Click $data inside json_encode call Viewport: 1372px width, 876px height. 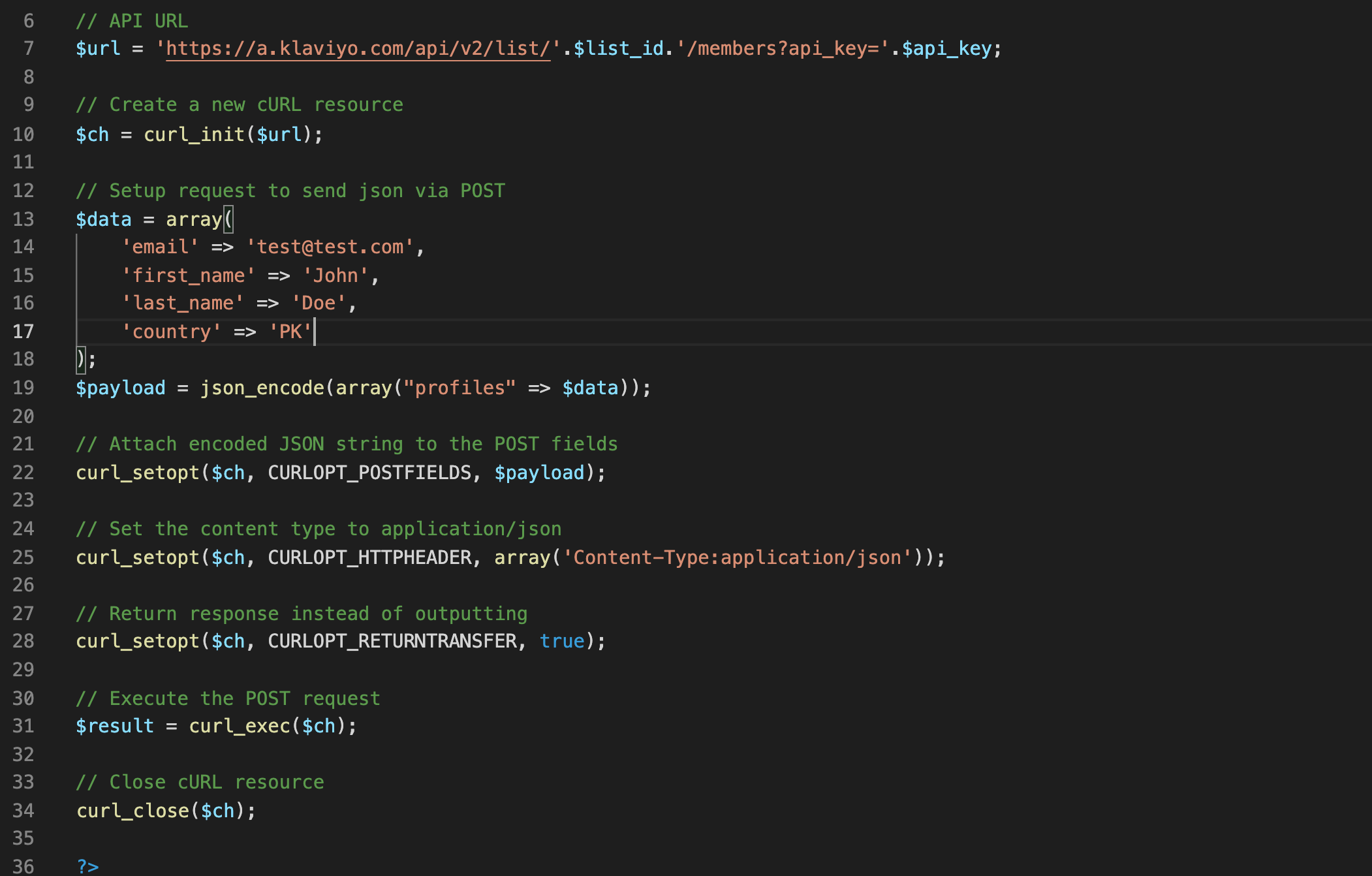click(590, 388)
